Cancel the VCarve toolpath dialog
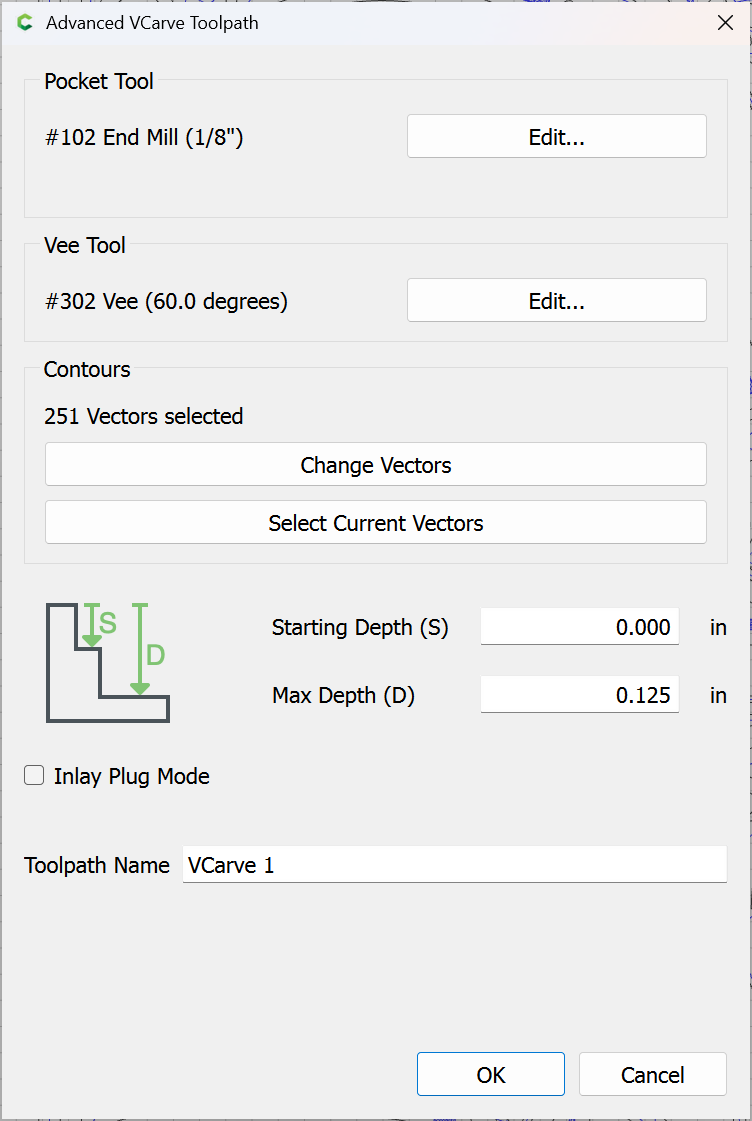The image size is (752, 1121). pyautogui.click(x=652, y=1075)
